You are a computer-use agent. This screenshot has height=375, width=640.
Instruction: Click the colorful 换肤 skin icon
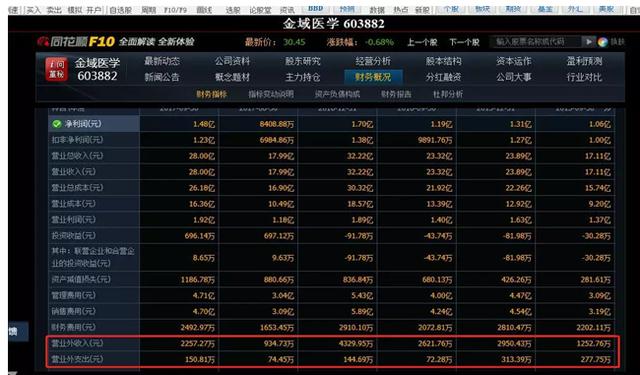coord(602,42)
